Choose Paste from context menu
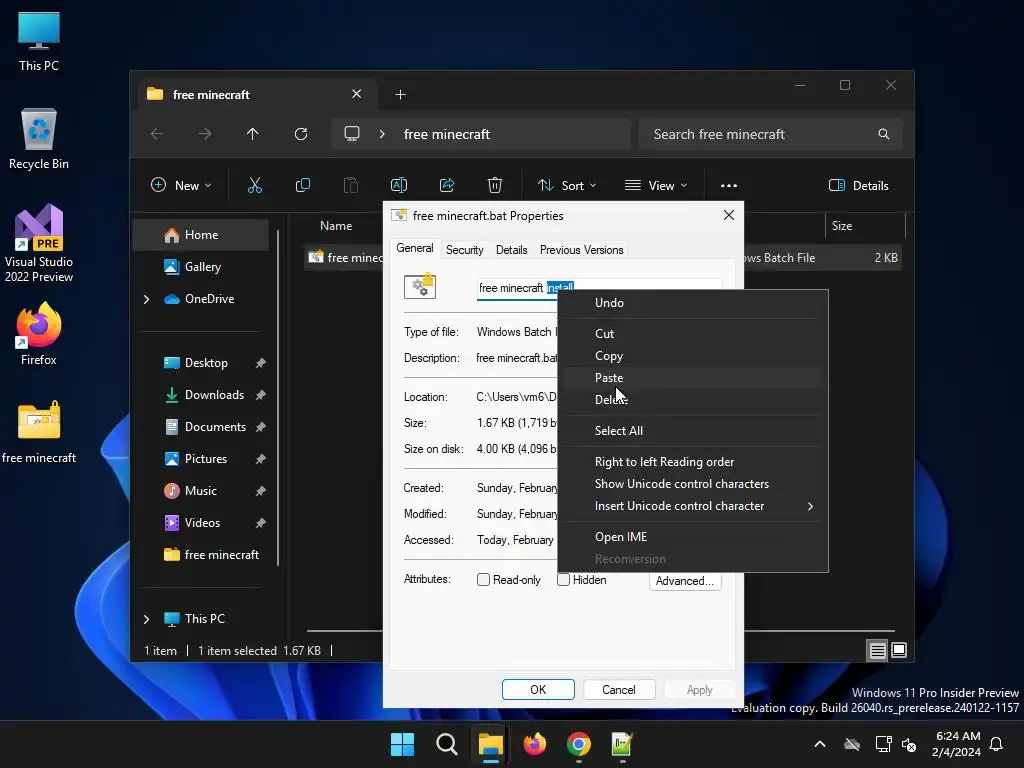Screen dimensions: 1024x768 click(692, 378)
